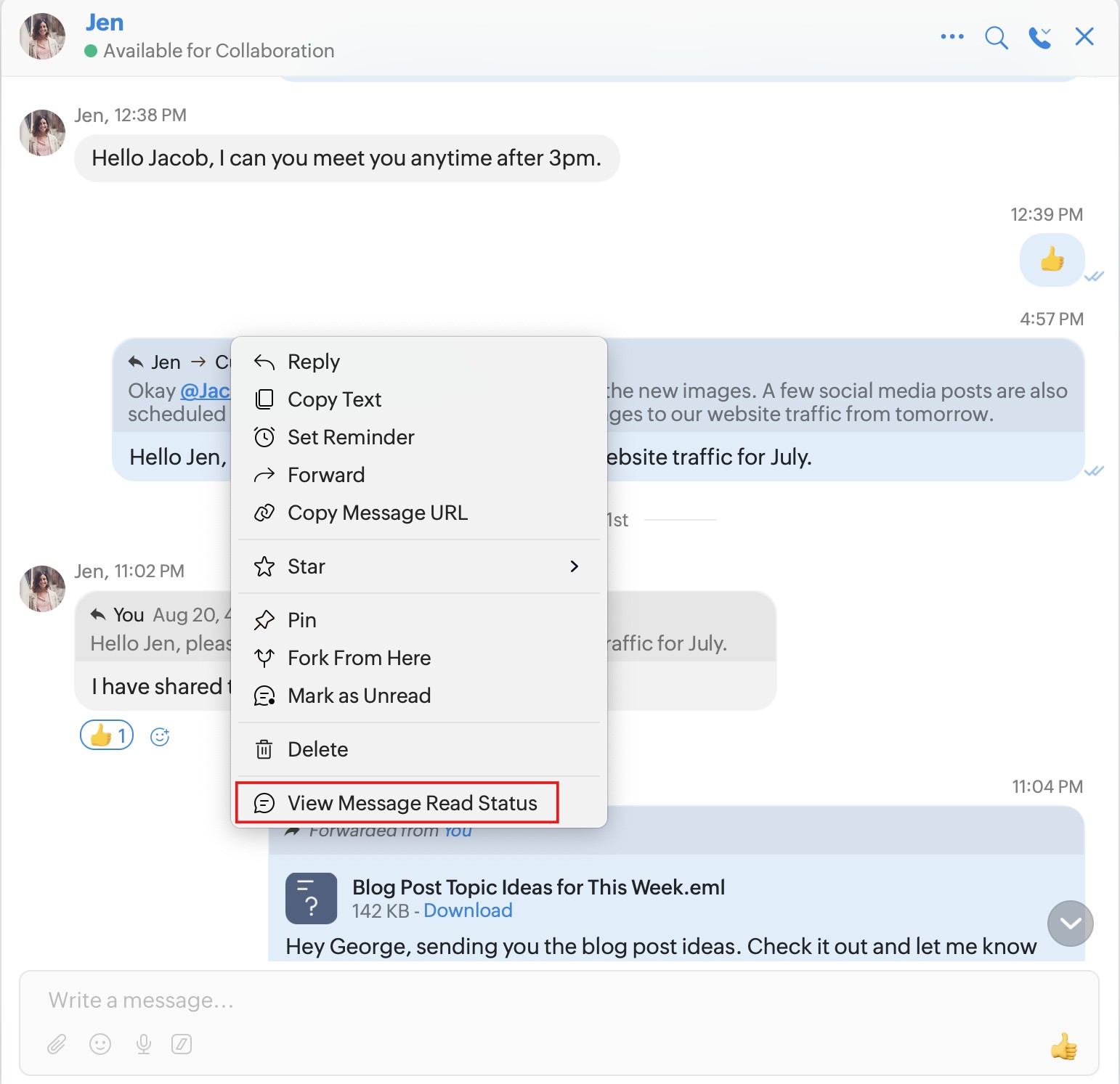Screen dimensions: 1120x1084
Task: Select Reply from the context menu
Action: tap(314, 362)
